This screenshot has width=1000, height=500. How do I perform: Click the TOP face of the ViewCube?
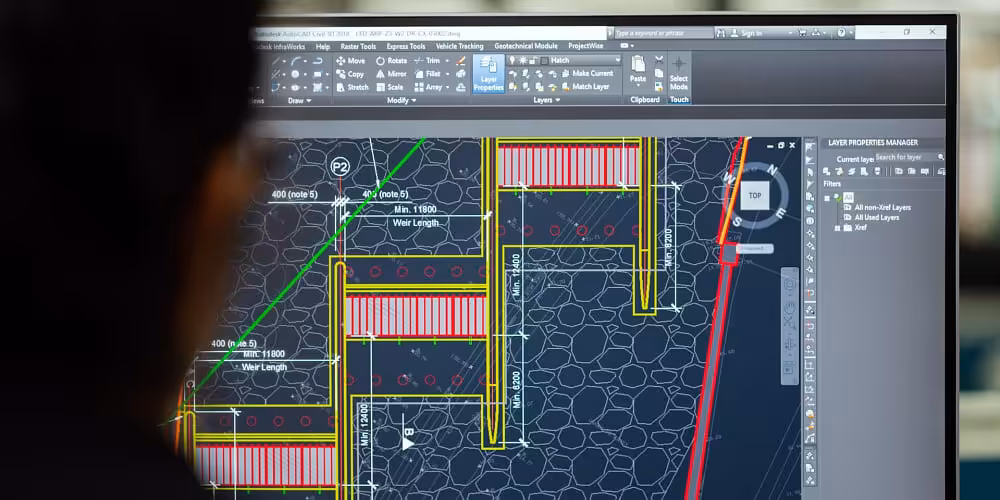754,196
